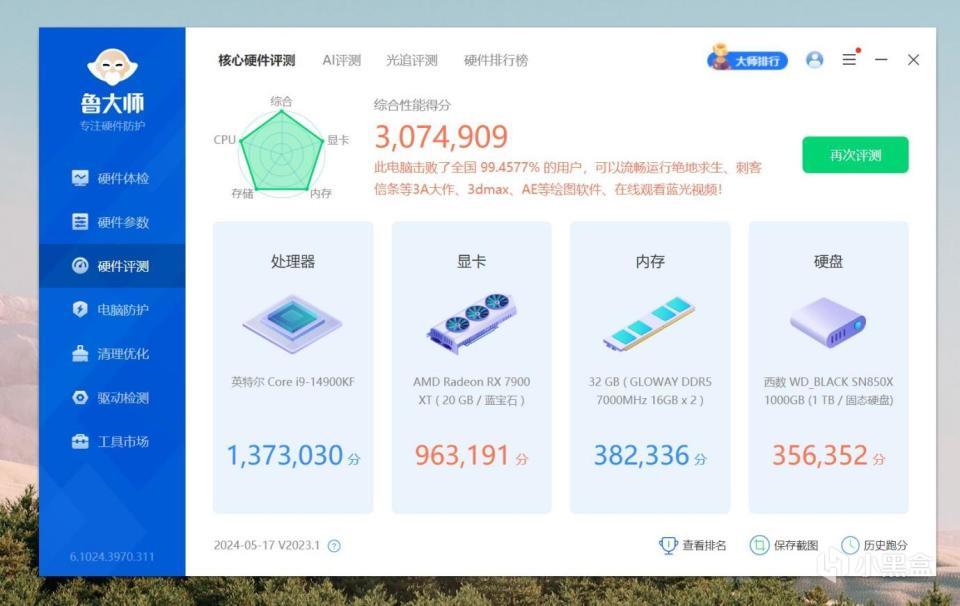Click the 专注硬件防护 slogan text
This screenshot has width=960, height=606.
pos(112,126)
